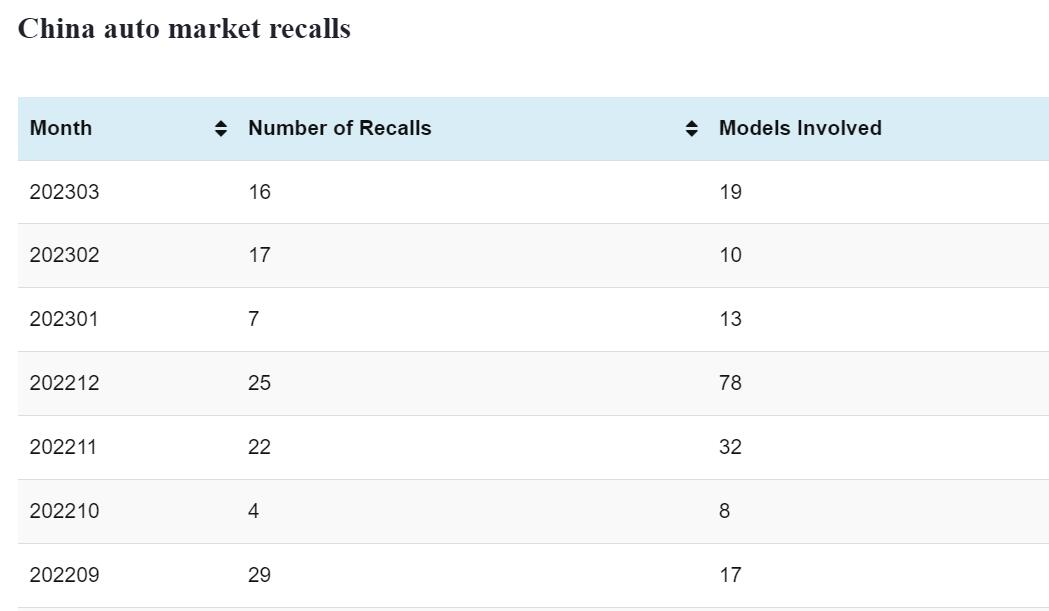
Task: Click the 202210 month cell
Action: pos(65,511)
